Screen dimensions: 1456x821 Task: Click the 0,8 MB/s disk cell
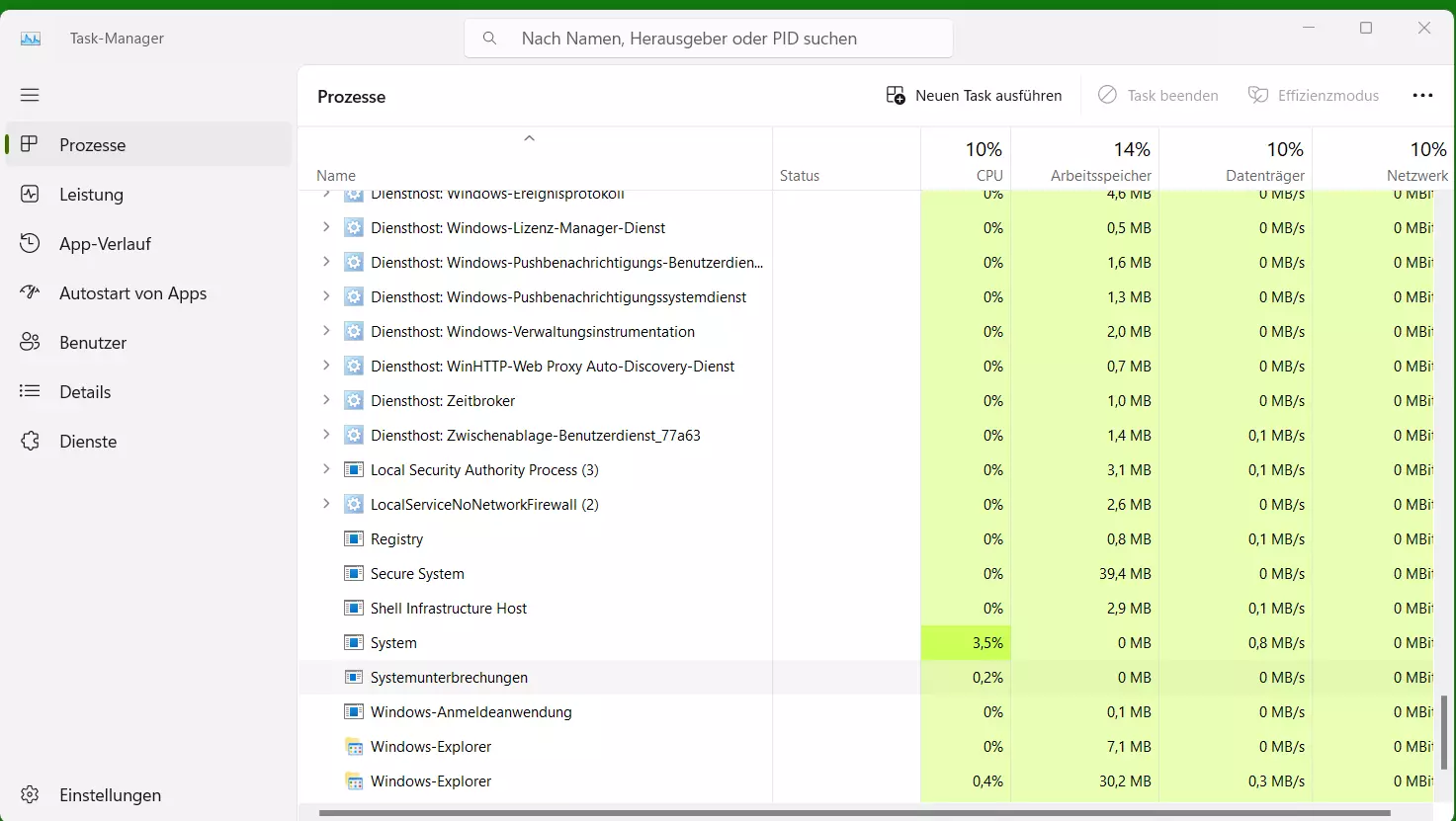[1236, 642]
